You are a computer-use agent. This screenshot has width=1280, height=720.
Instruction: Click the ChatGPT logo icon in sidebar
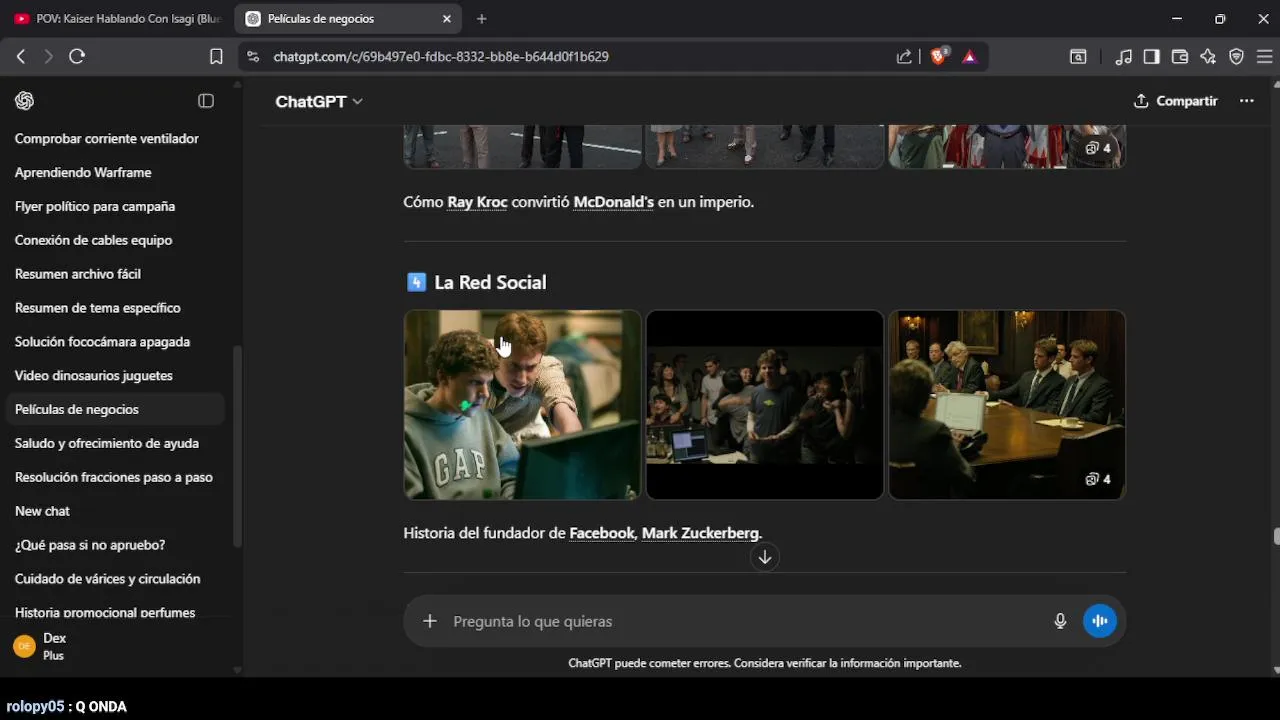point(25,101)
